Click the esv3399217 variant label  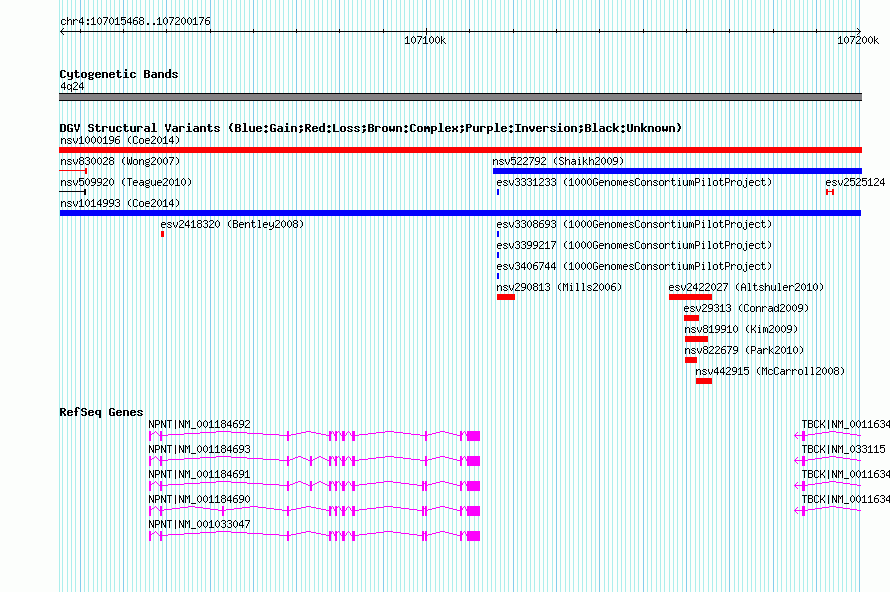point(634,245)
